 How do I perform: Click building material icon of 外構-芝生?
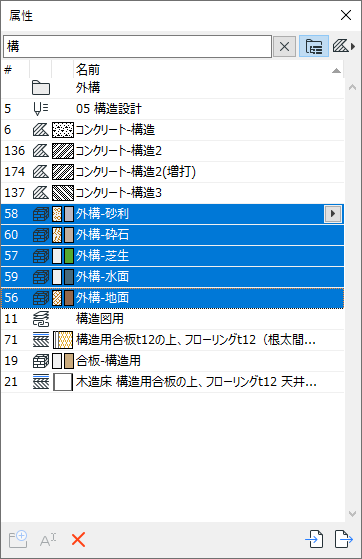click(41, 256)
